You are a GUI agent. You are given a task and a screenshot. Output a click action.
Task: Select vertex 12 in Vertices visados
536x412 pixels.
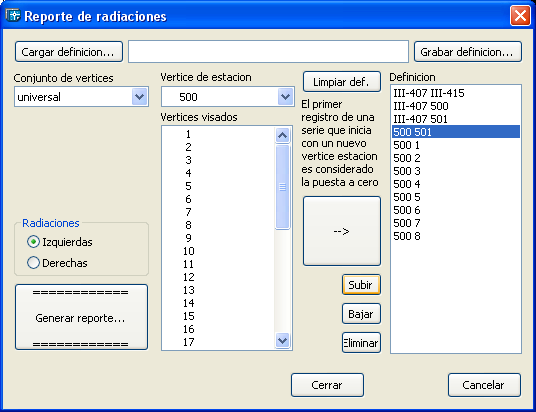point(218,277)
